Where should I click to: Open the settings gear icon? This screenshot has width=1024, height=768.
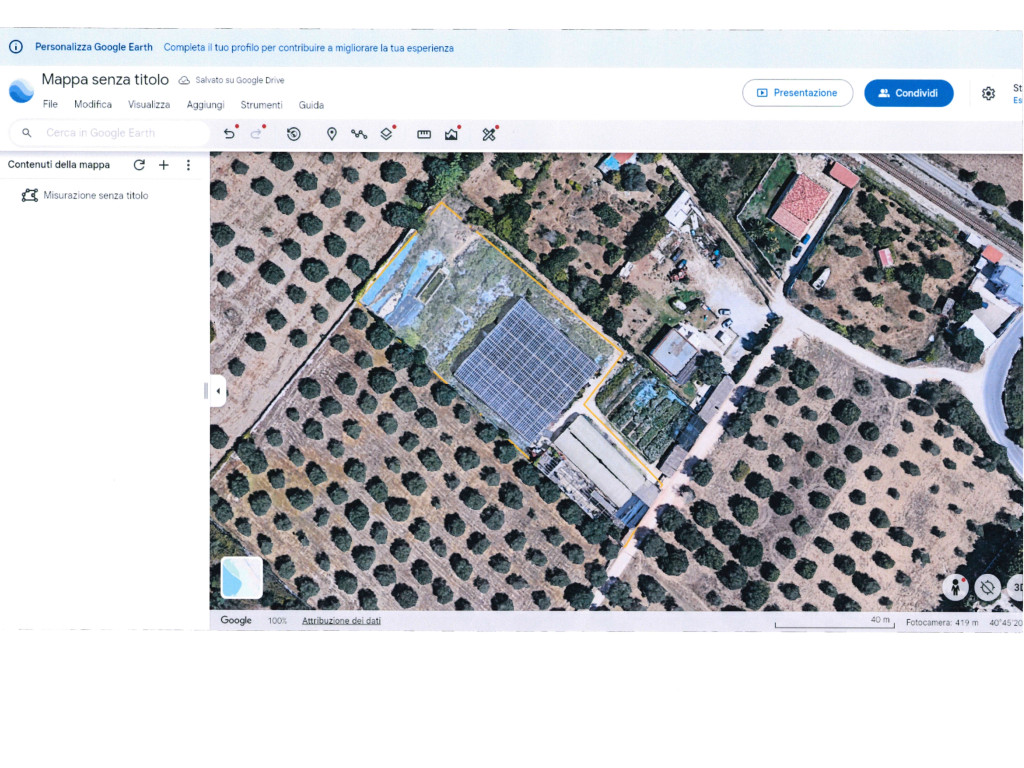(x=988, y=93)
